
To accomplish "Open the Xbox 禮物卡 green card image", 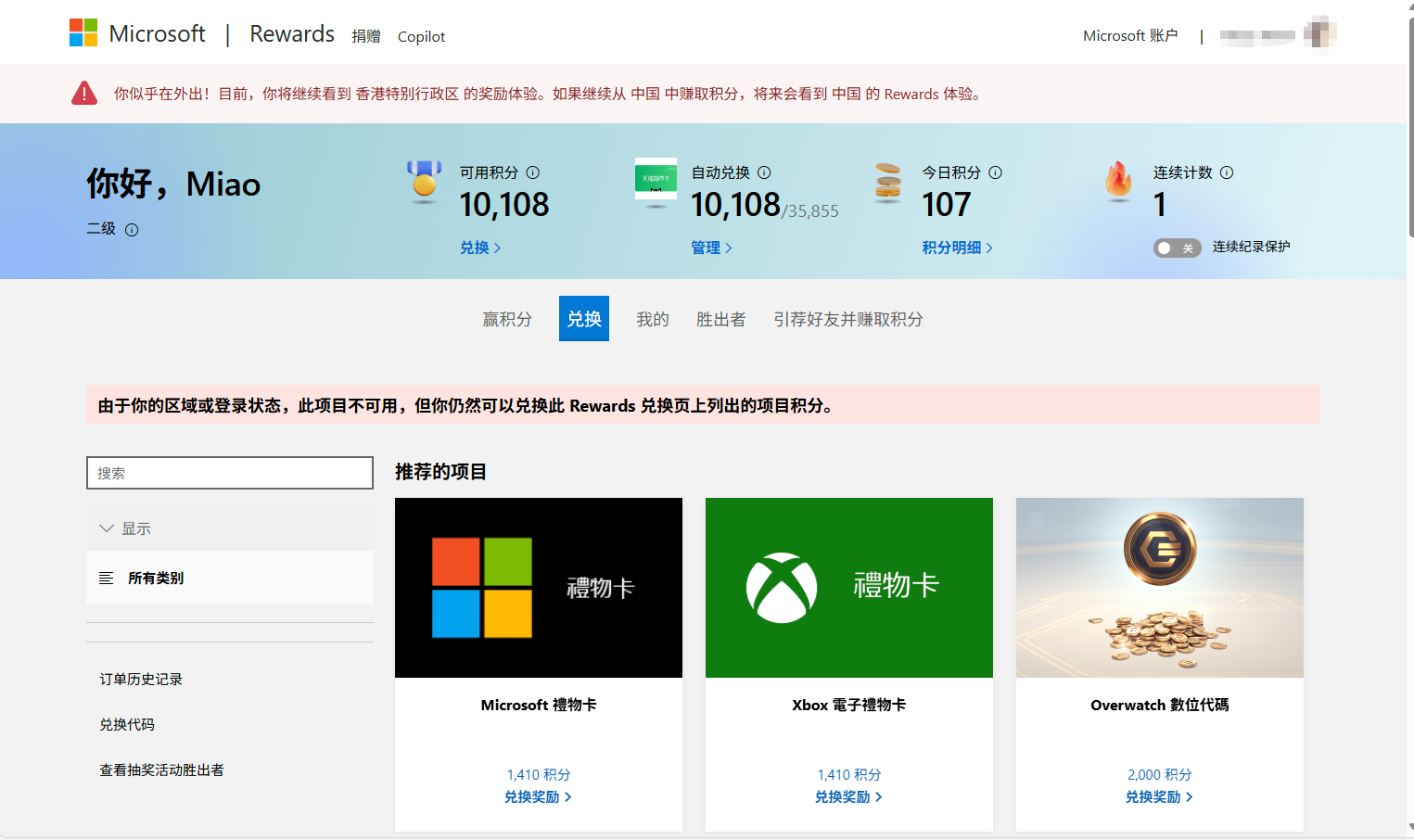I will tap(849, 588).
